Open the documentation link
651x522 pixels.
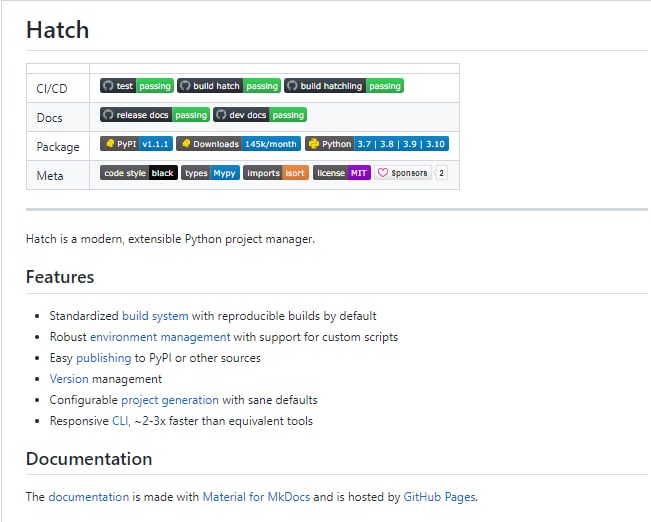[x=88, y=497]
